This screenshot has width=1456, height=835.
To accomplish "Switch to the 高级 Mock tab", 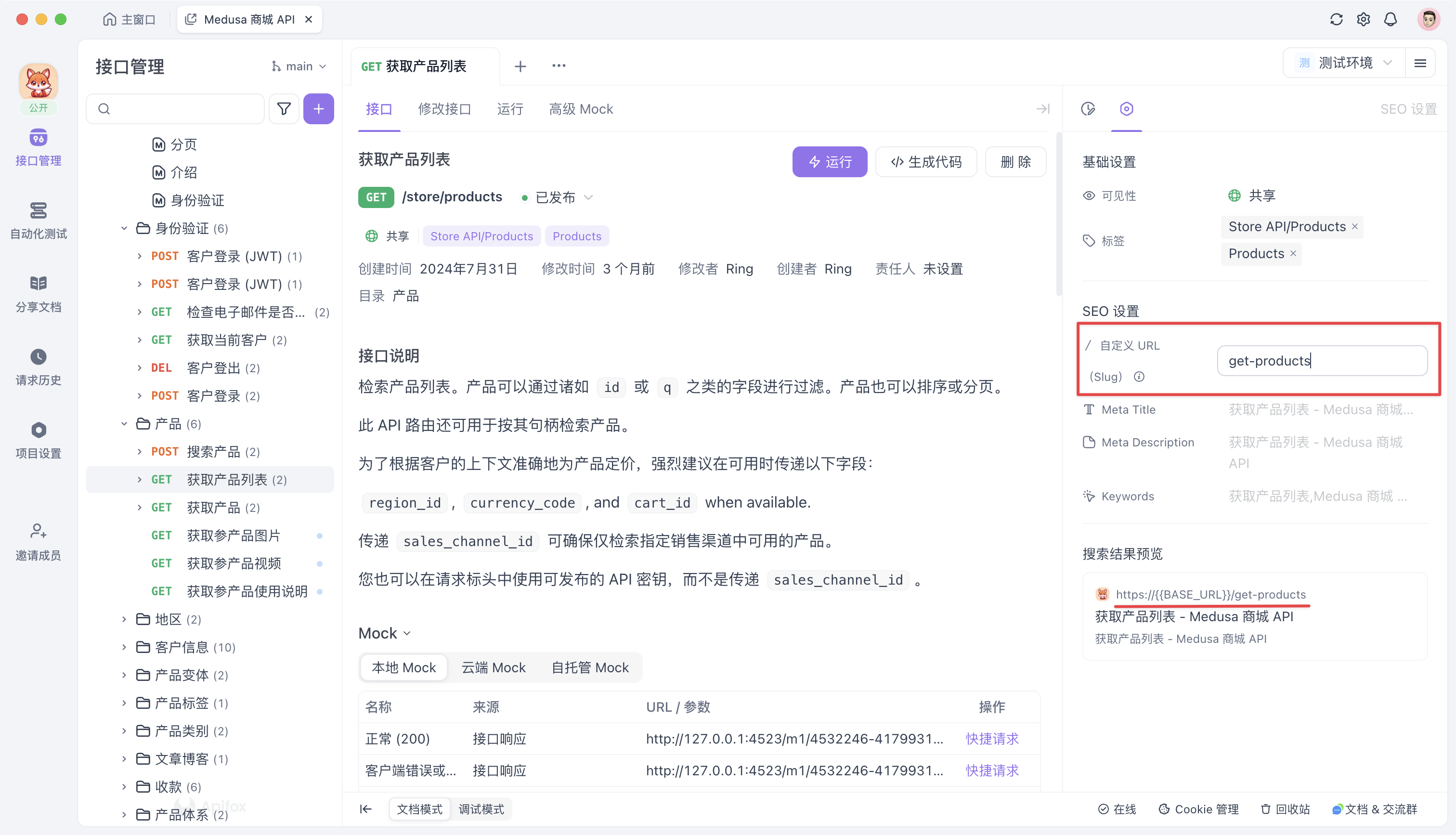I will tap(581, 109).
